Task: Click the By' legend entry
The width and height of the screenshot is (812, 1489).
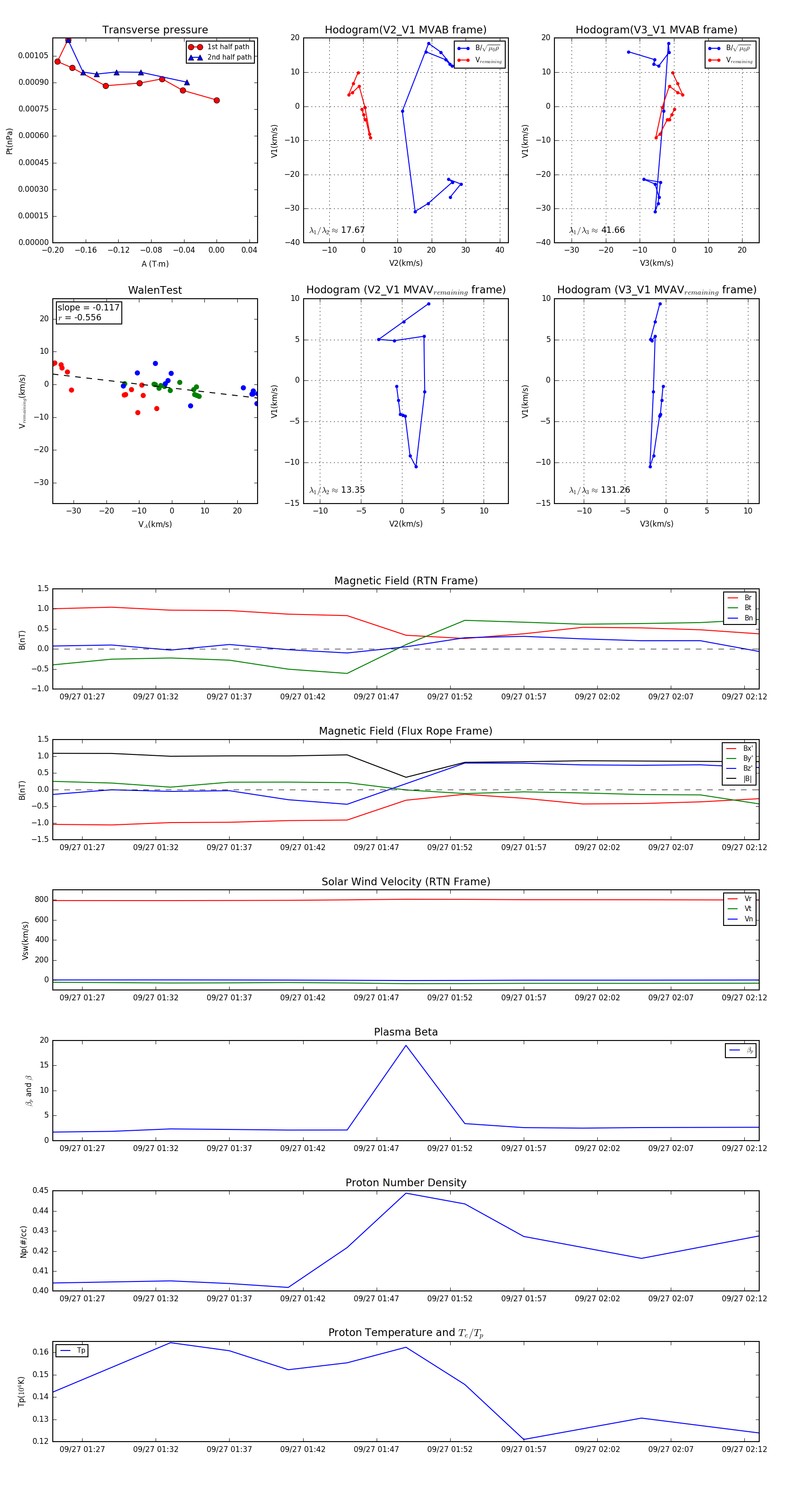Action: pyautogui.click(x=740, y=758)
